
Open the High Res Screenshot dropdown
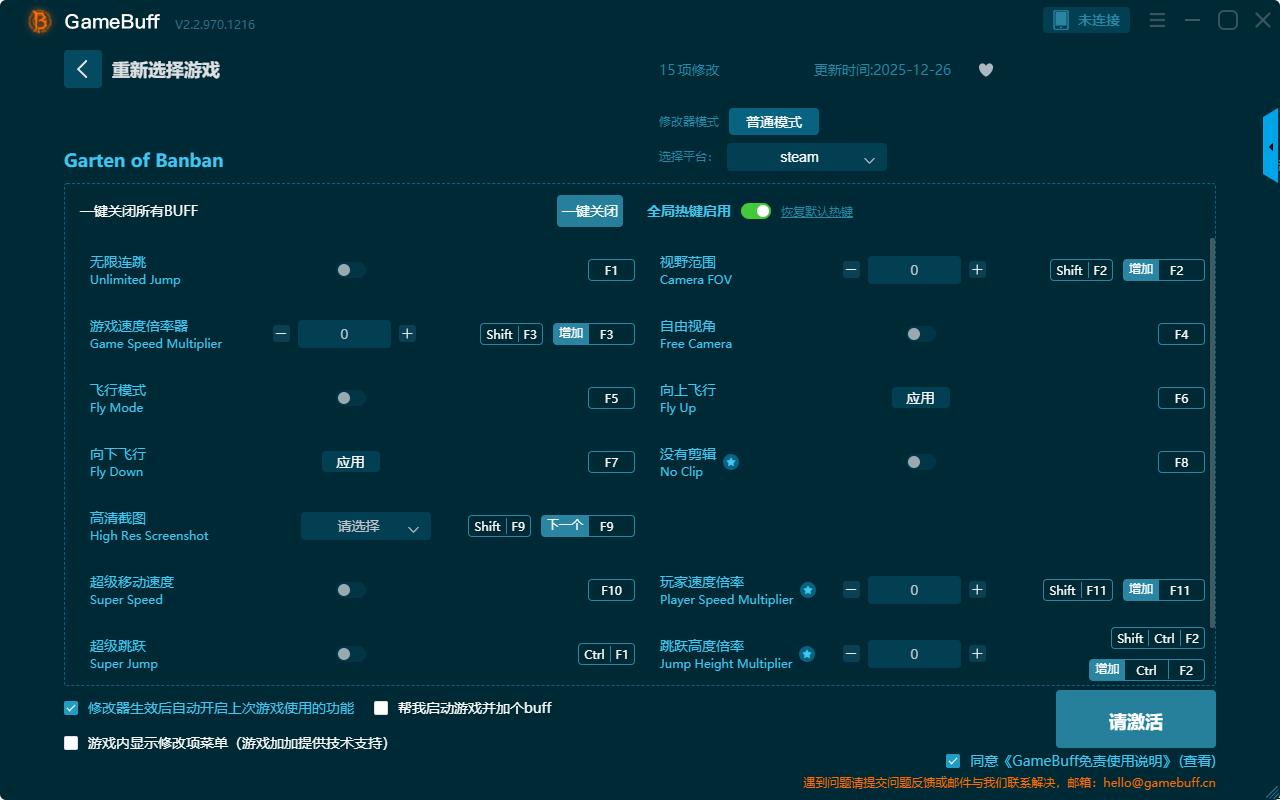365,526
